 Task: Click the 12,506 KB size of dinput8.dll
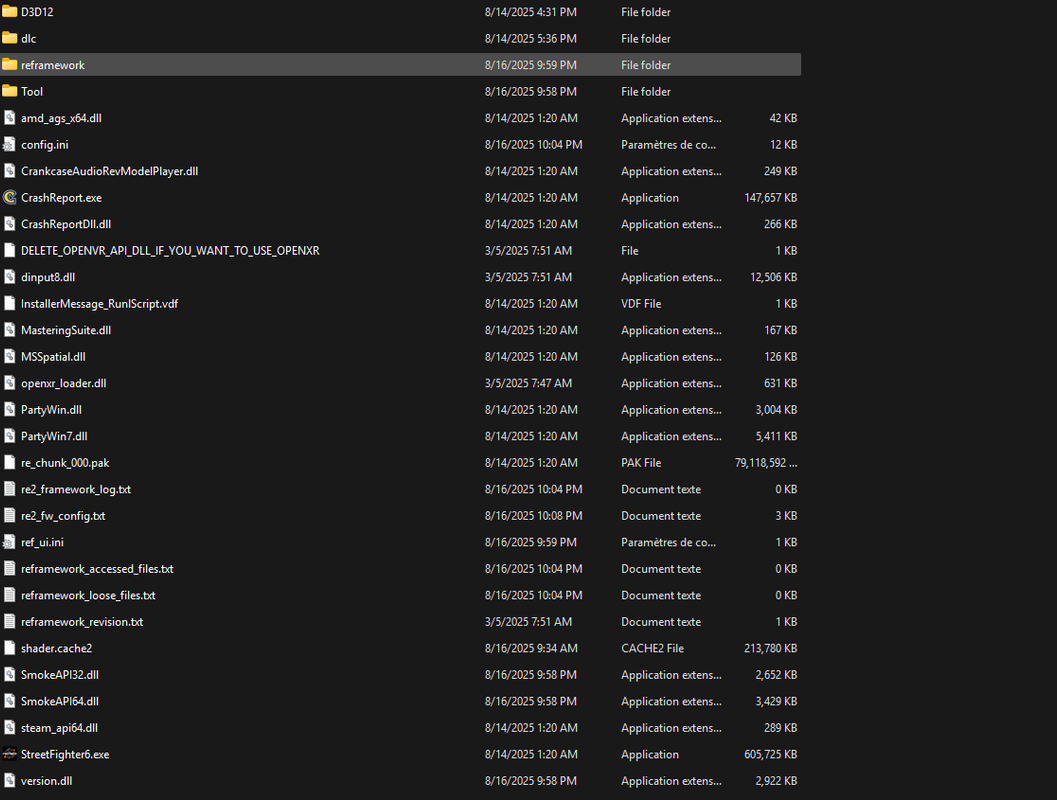pos(774,277)
